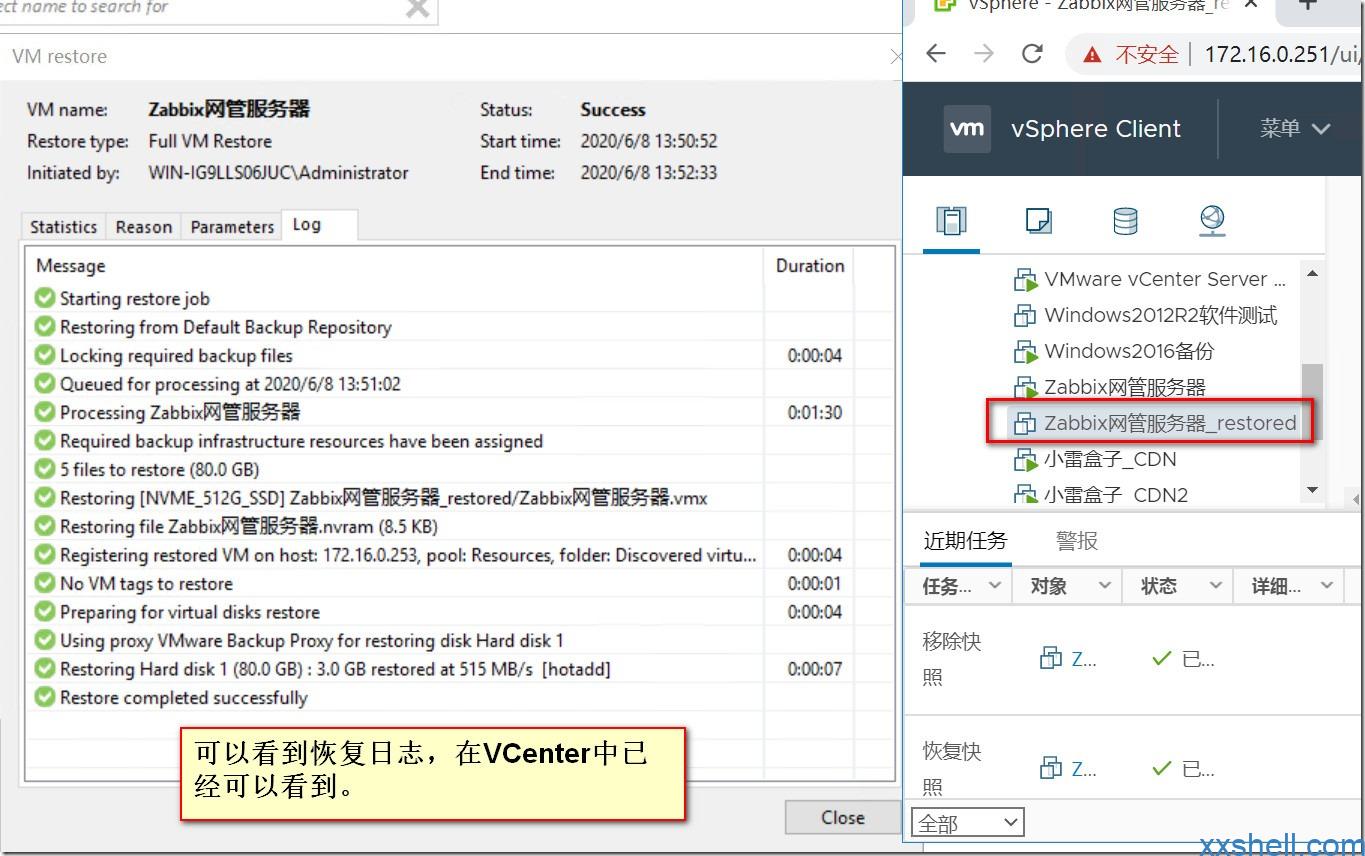Open the Z... object link in 恢复快照 row
Viewport: 1365px width, 856px height.
point(1084,769)
